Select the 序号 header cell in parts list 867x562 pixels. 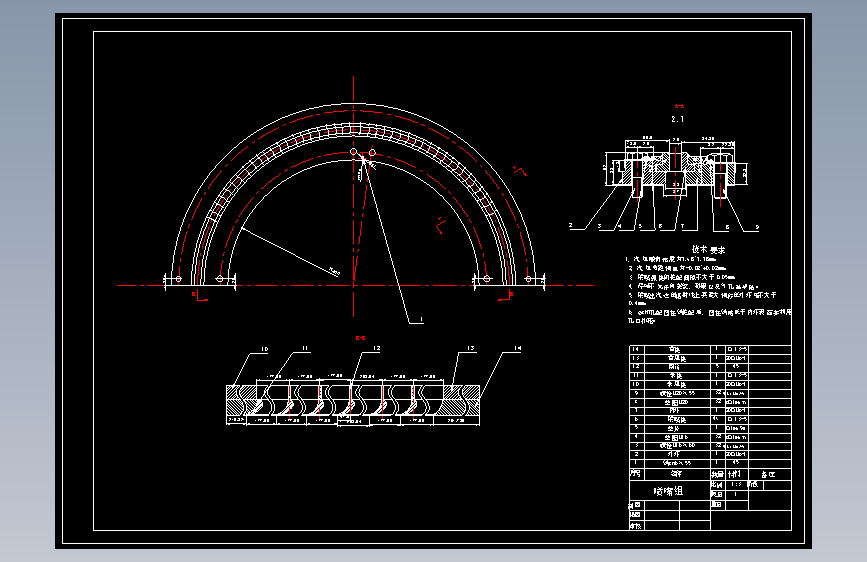click(635, 473)
